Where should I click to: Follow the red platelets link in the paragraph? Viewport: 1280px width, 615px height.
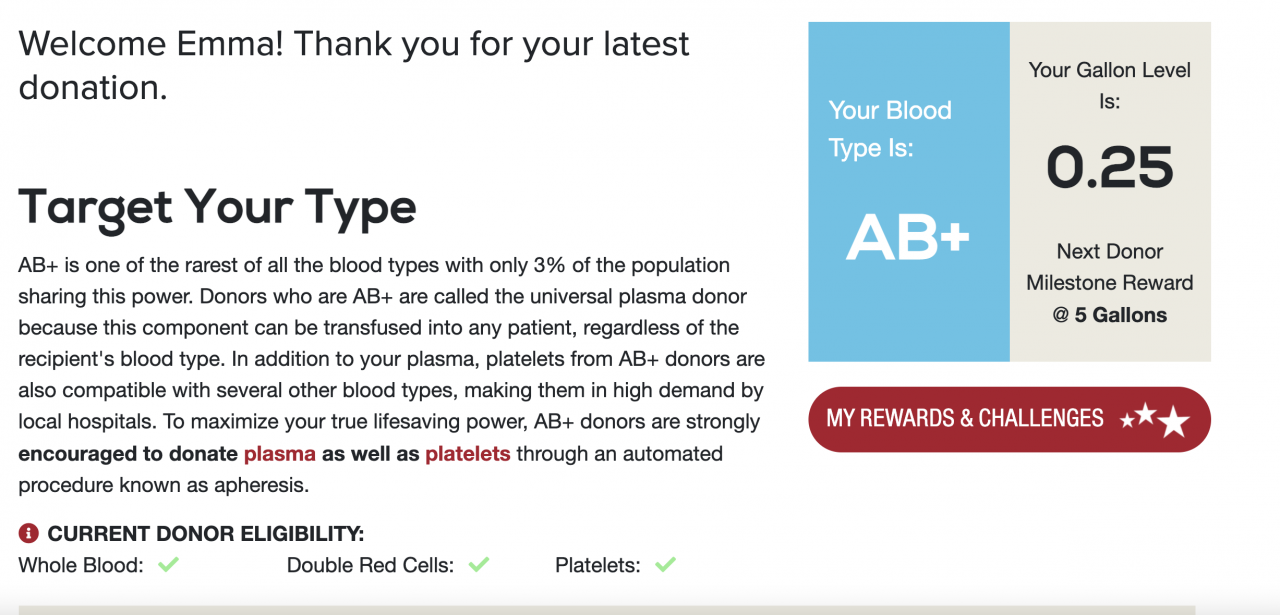468,454
